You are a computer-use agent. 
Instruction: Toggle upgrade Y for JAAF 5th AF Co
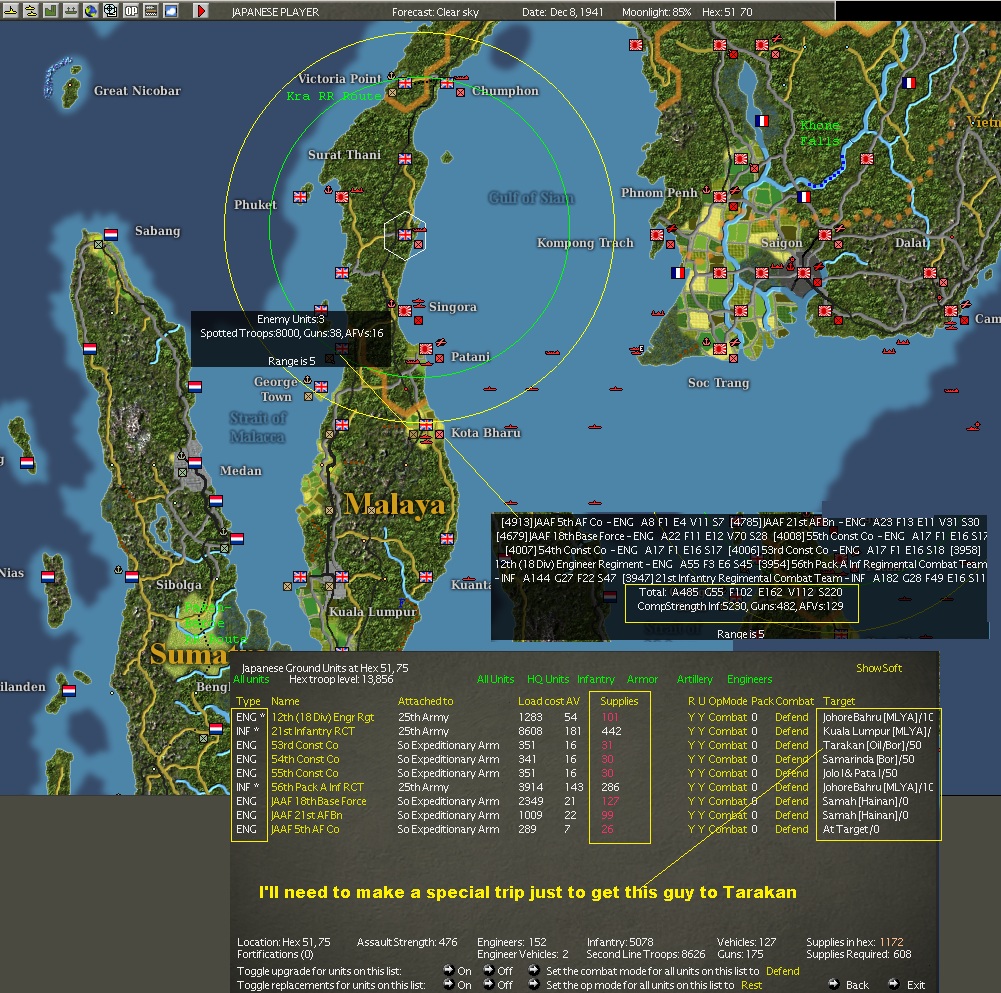tap(701, 829)
